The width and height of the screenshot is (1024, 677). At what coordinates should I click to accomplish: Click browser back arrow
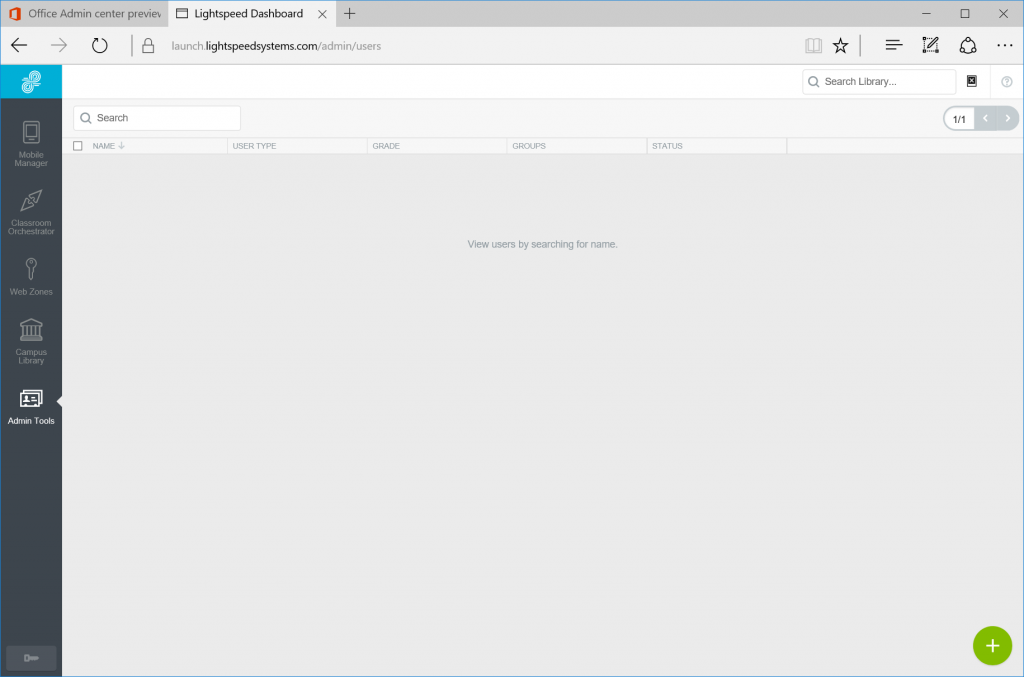click(x=19, y=45)
